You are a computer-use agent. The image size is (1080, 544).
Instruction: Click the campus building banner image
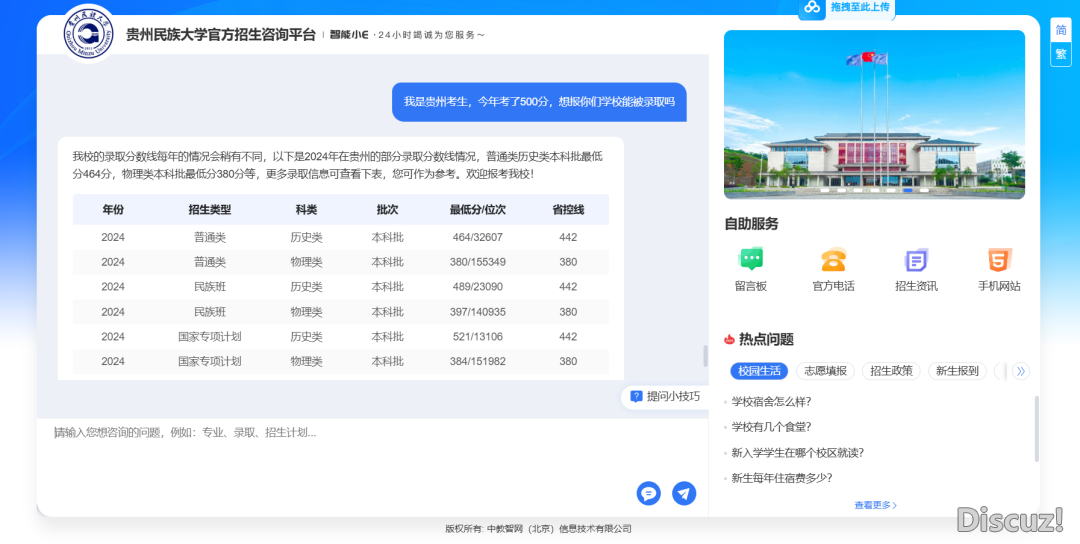pyautogui.click(x=874, y=114)
